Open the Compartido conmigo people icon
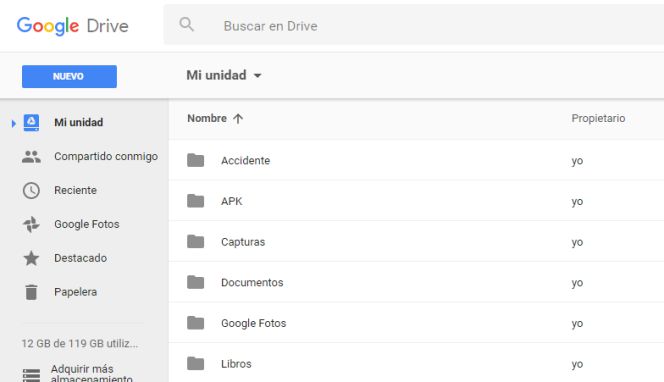Image resolution: width=664 pixels, height=382 pixels. 31,157
